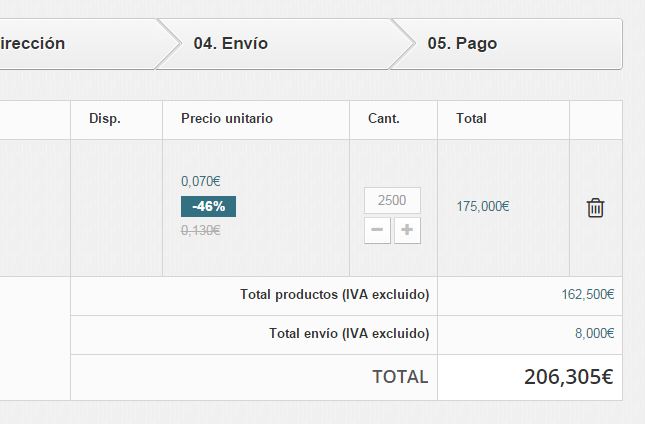Click the 175,000€ line total

483,207
